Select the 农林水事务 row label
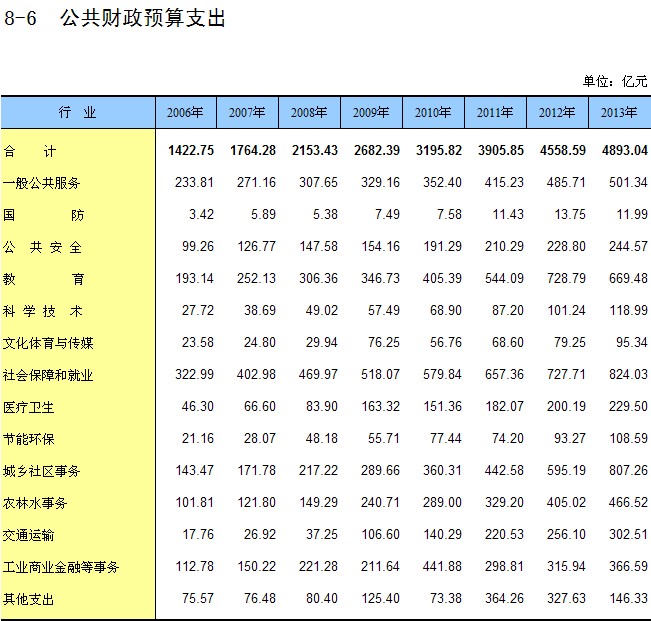651x621 pixels. pyautogui.click(x=35, y=503)
